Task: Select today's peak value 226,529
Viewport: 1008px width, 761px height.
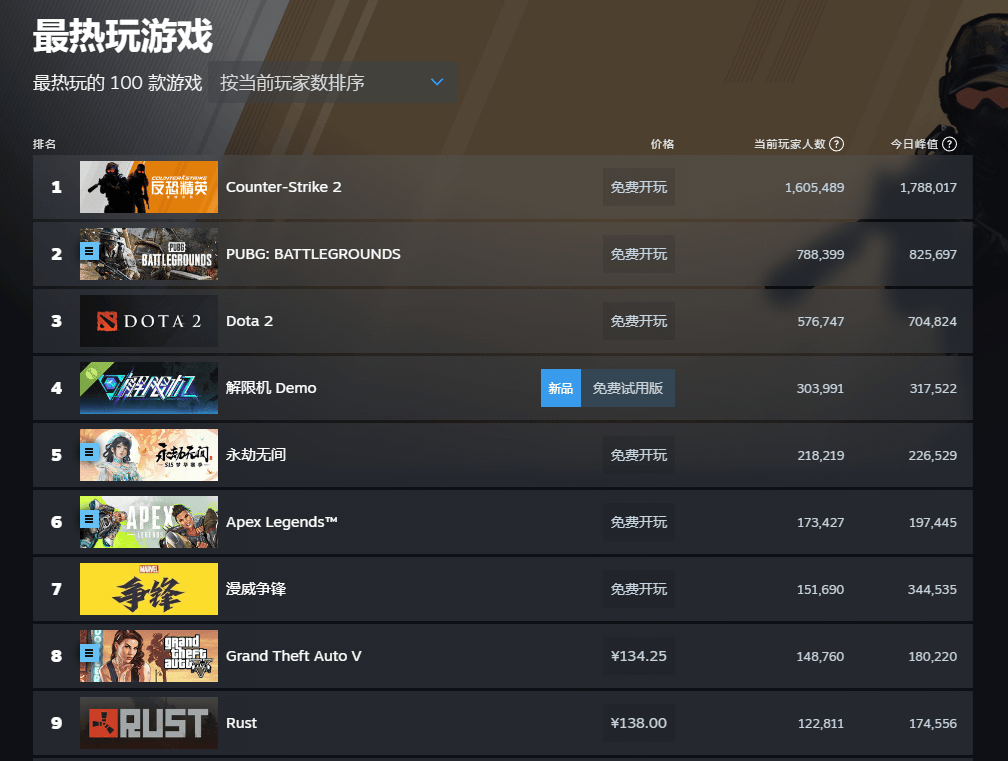Action: (x=933, y=456)
